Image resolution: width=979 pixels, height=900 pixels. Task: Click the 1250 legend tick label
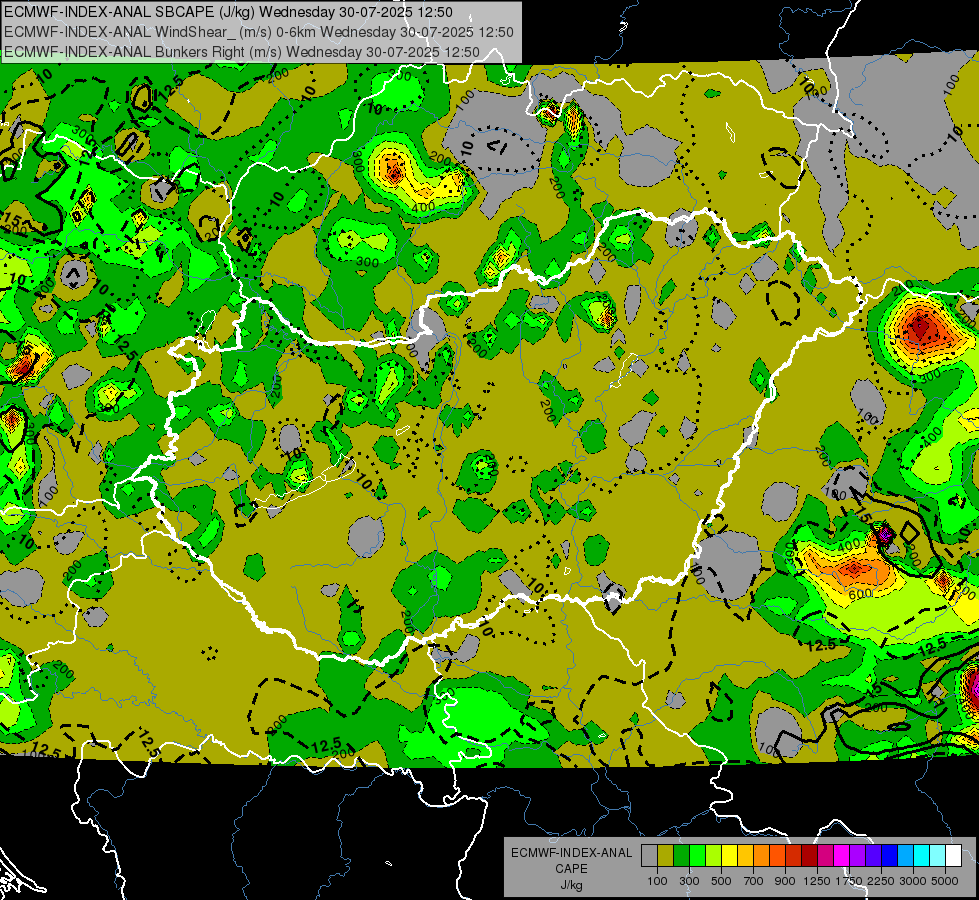(817, 881)
